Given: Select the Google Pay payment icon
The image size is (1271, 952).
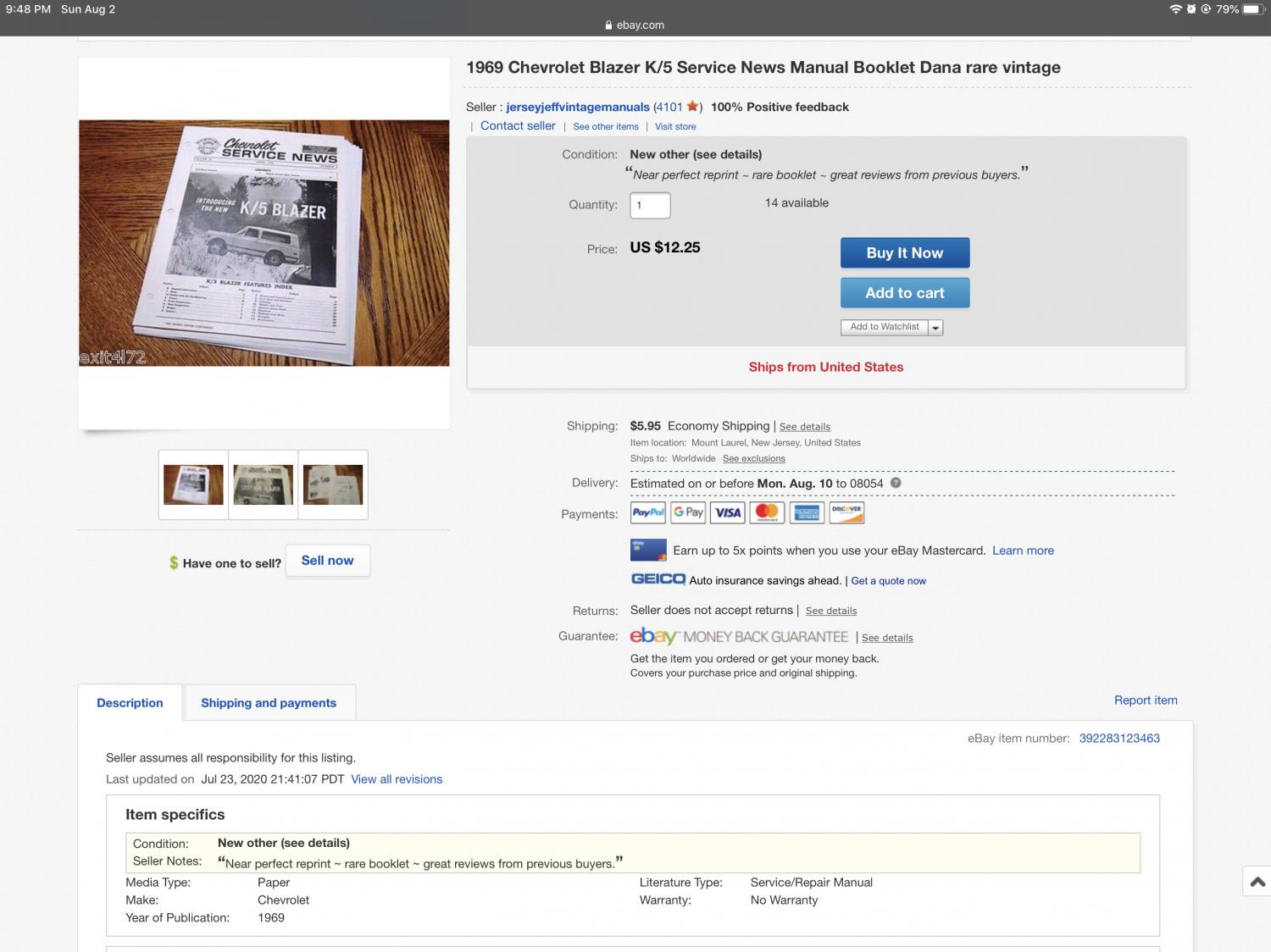Looking at the screenshot, I should (x=689, y=512).
